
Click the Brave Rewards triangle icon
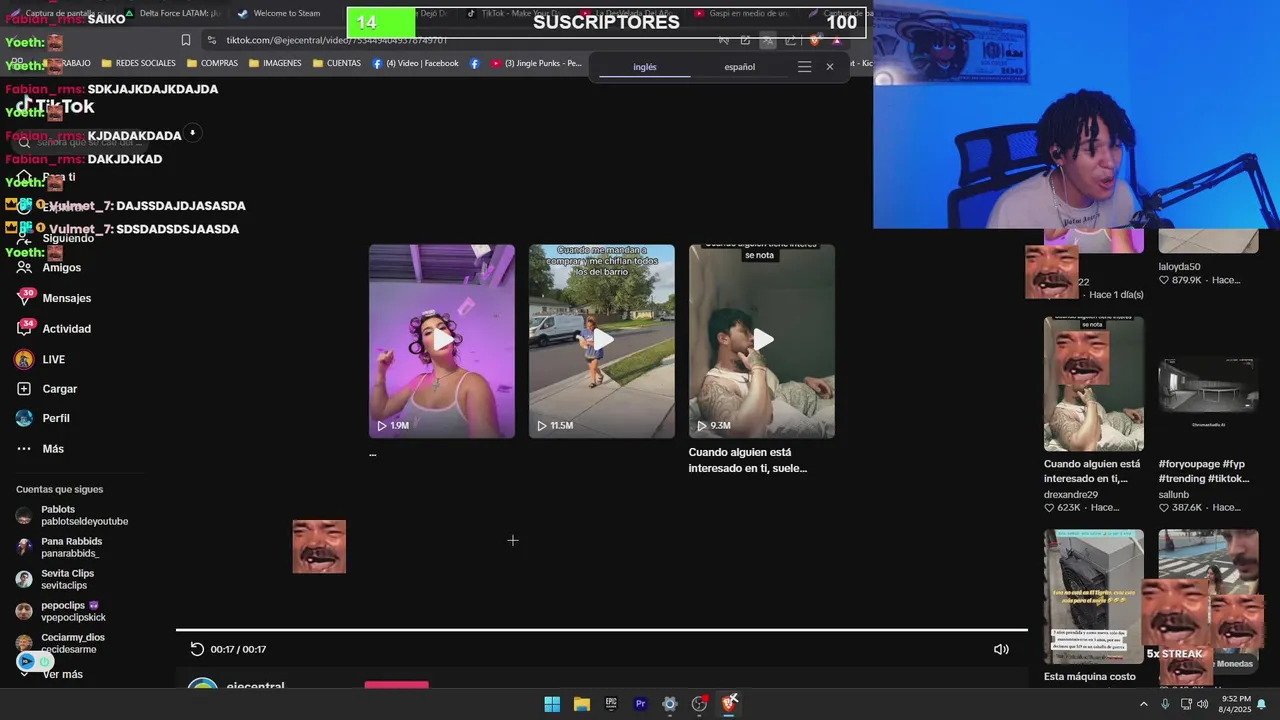coord(837,40)
